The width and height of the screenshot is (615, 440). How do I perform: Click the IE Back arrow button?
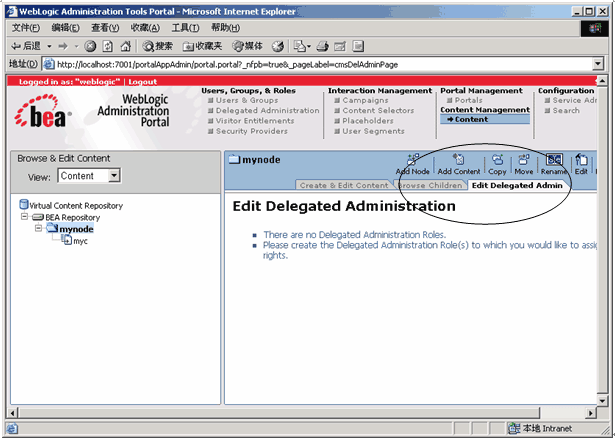click(x=25, y=46)
